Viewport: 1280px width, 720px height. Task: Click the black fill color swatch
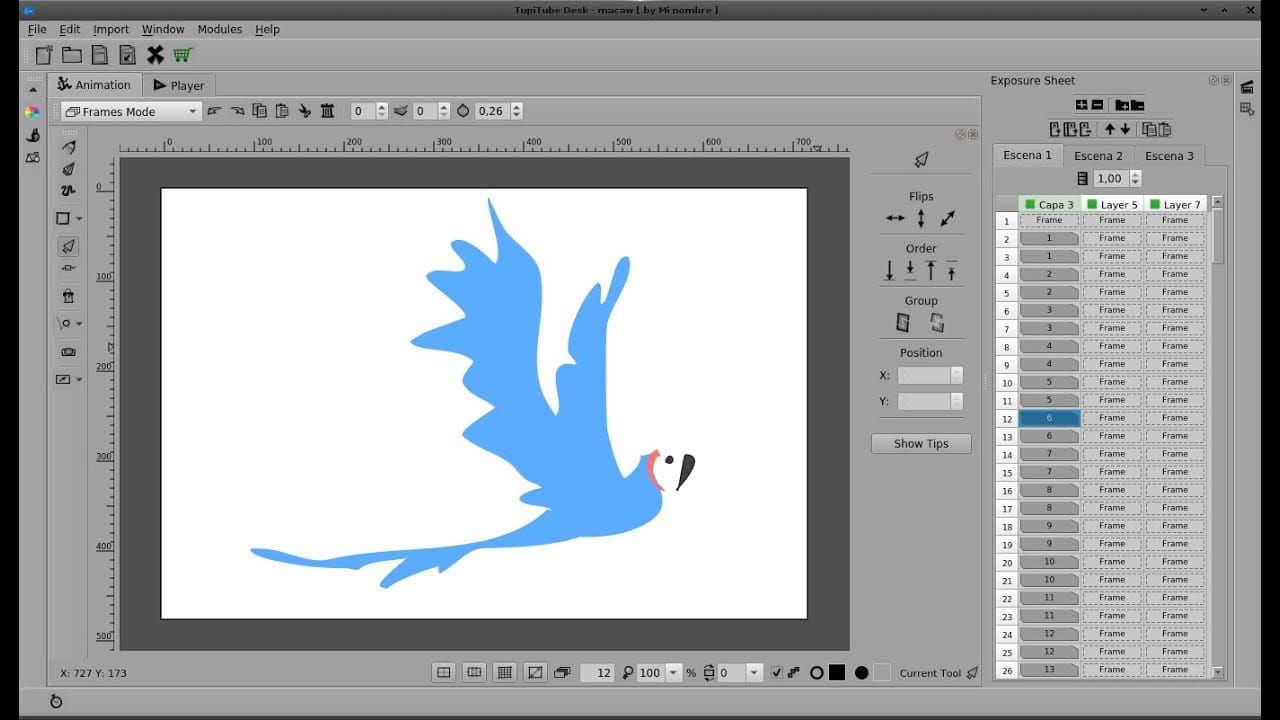click(x=837, y=673)
